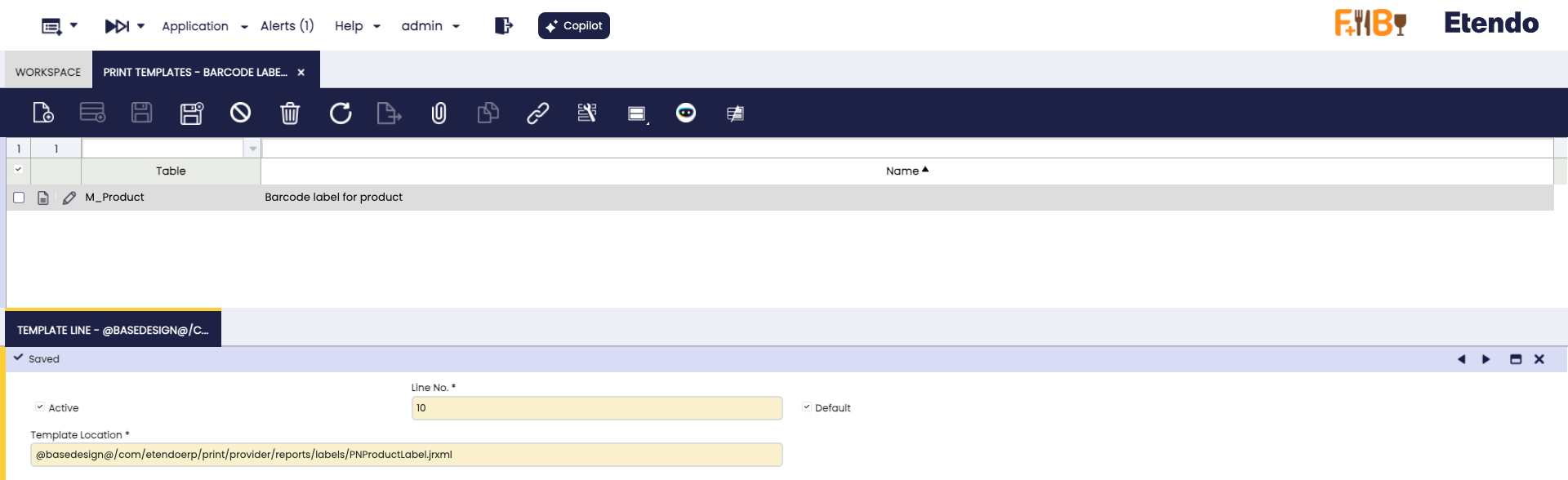The width and height of the screenshot is (1568, 480).
Task: Open the linked items chain icon
Action: click(537, 113)
